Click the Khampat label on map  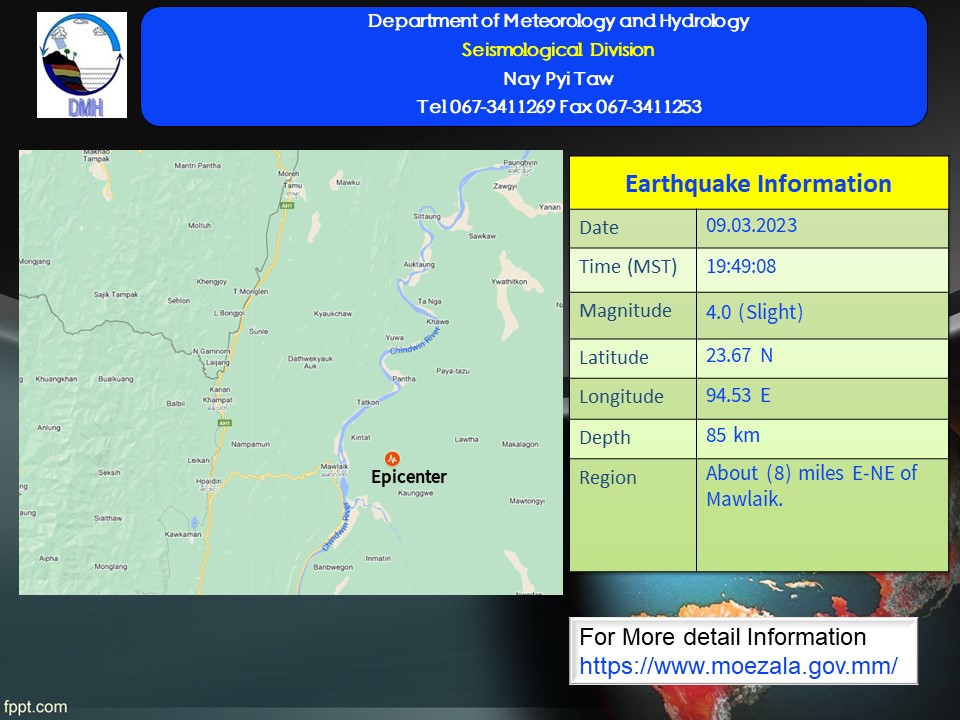[217, 400]
